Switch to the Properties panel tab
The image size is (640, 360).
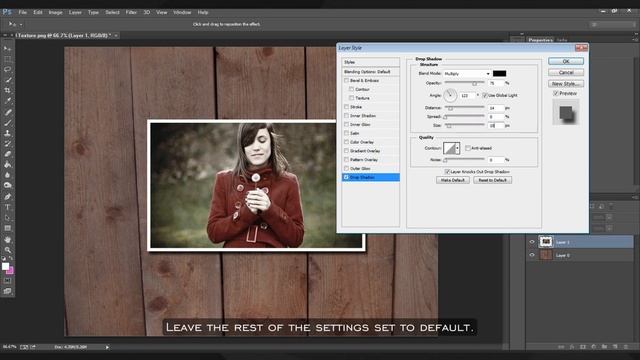(540, 40)
